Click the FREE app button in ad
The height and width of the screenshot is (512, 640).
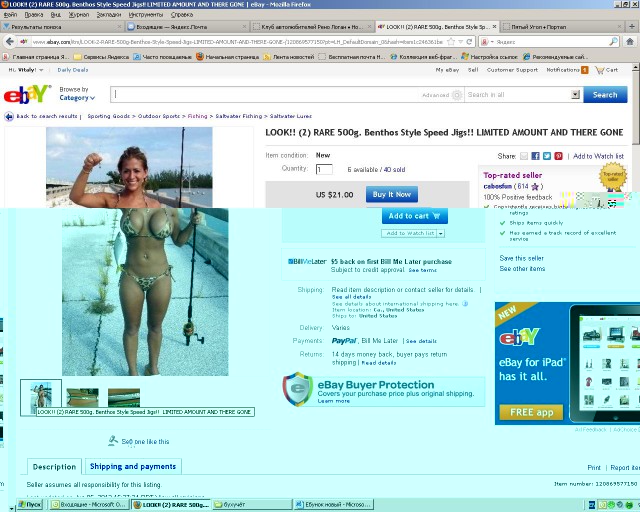[531, 412]
